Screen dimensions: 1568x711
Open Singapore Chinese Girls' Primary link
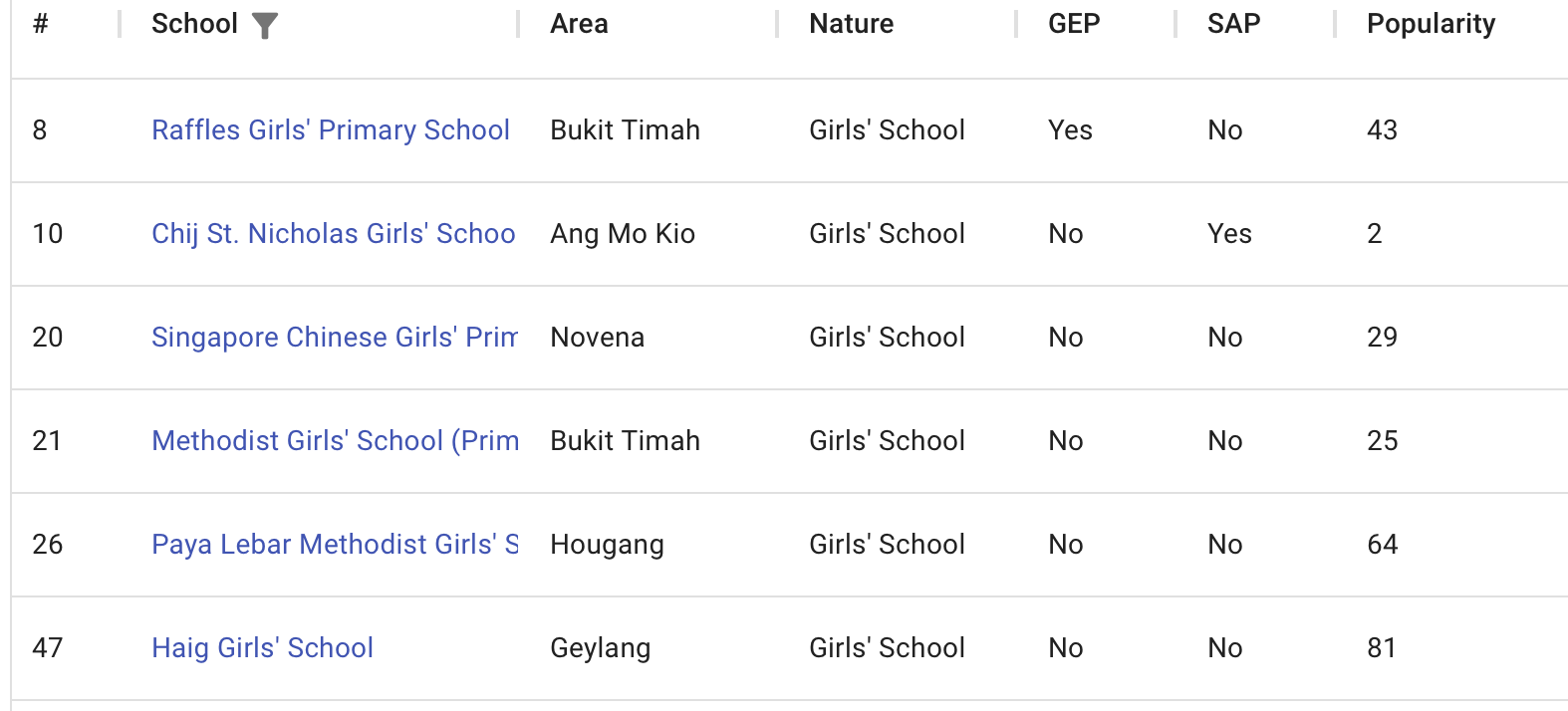[335, 338]
